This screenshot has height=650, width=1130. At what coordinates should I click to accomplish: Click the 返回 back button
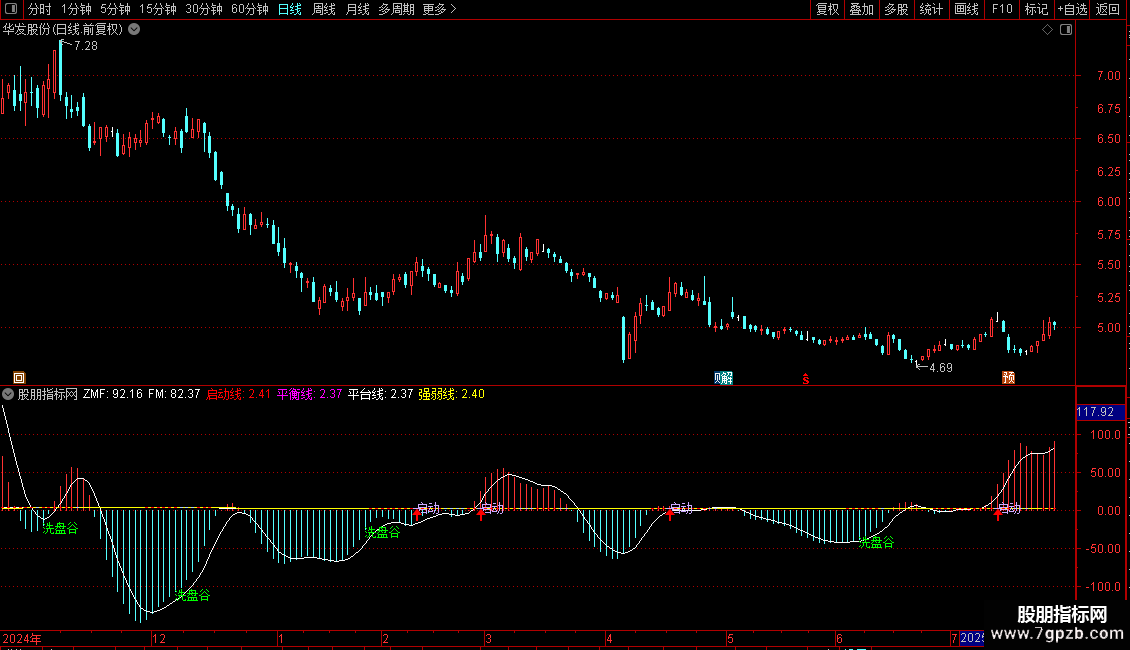click(x=1108, y=9)
